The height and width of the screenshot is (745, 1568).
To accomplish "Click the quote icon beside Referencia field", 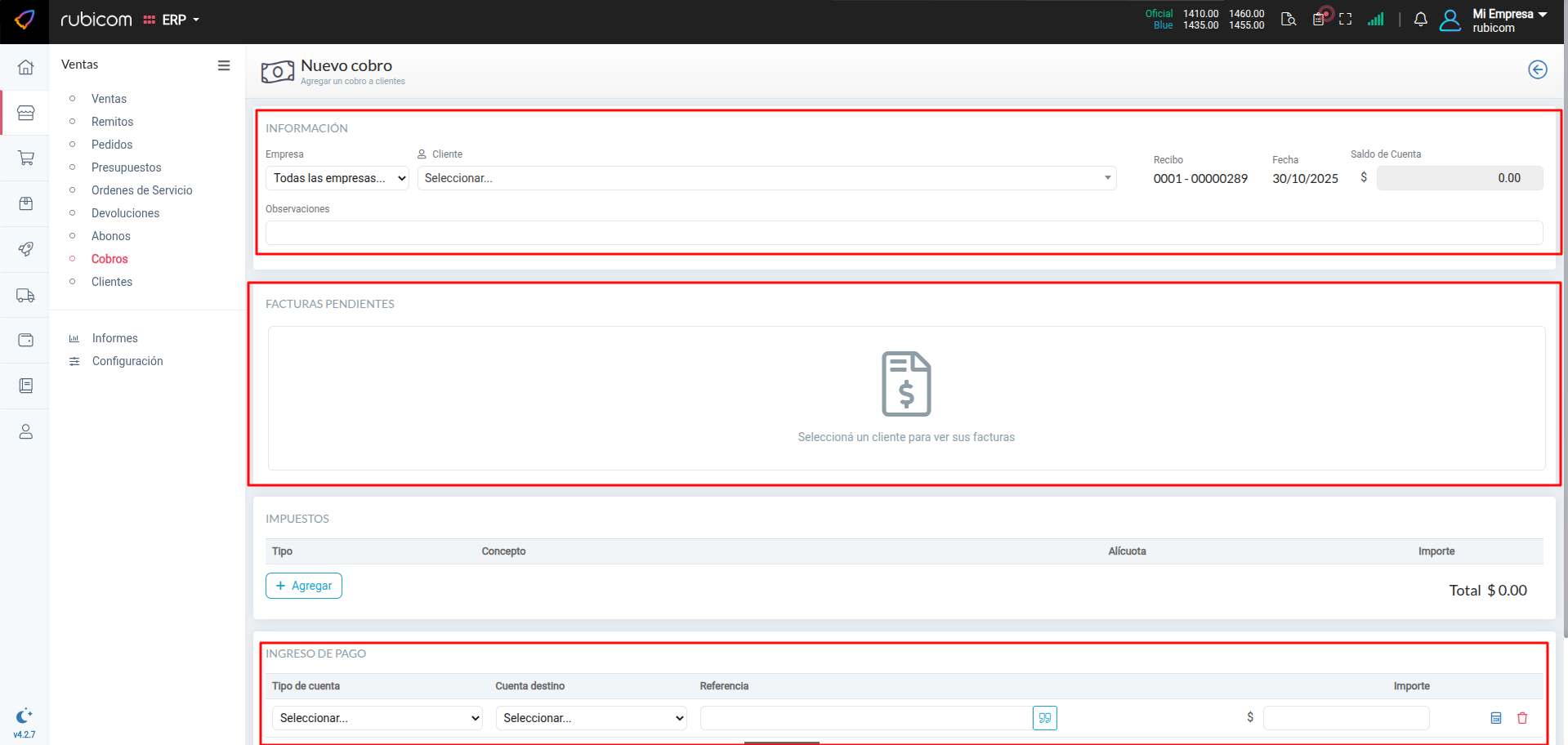I will tap(1044, 718).
